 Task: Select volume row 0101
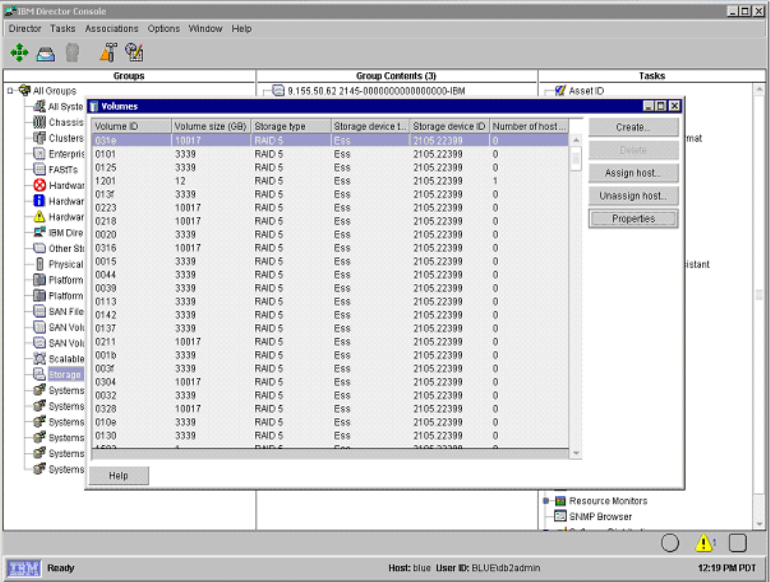(330, 154)
